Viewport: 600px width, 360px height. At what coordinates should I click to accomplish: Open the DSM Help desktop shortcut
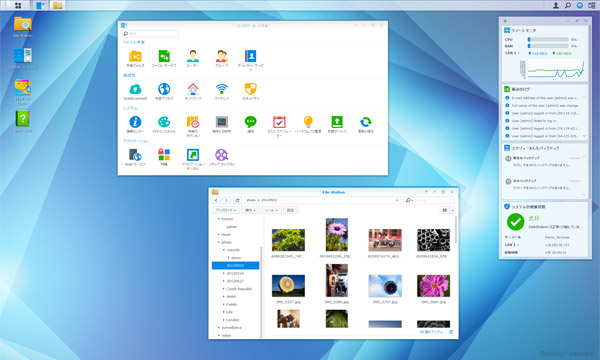23,121
